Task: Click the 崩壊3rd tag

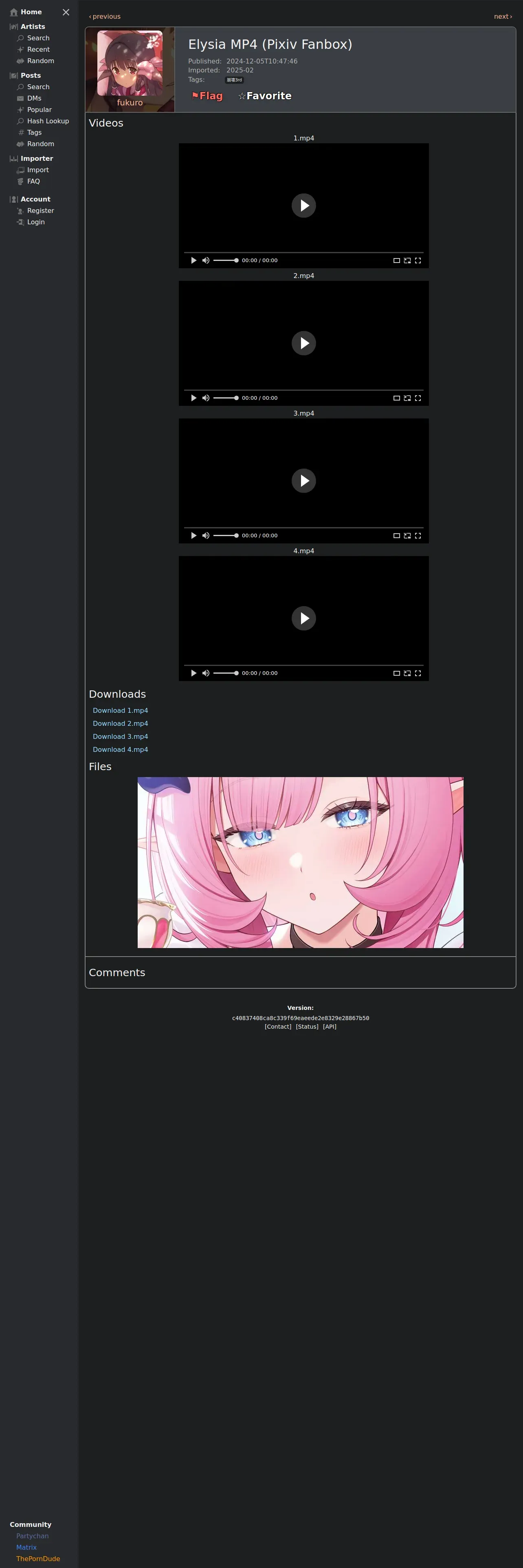Action: 234,80
